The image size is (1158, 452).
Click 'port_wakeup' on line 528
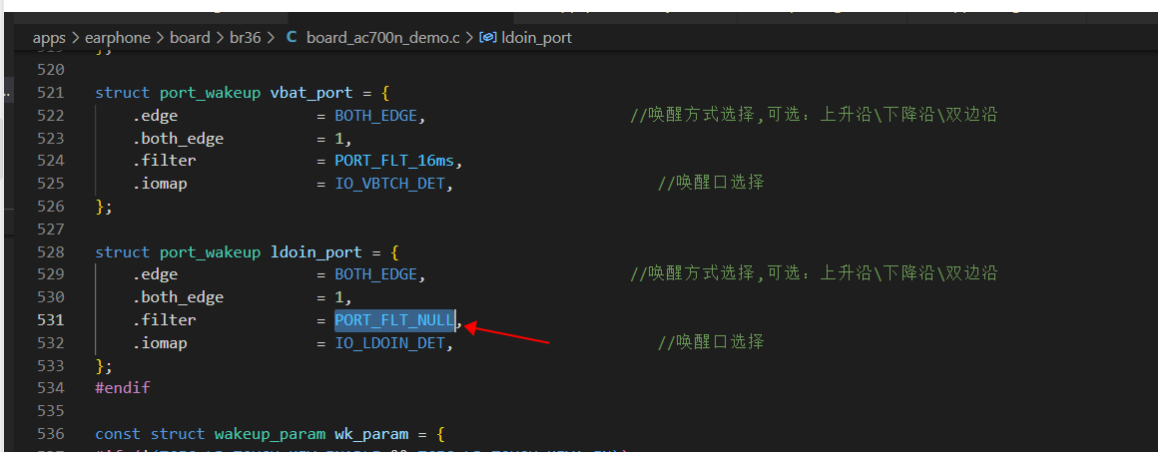click(x=210, y=252)
